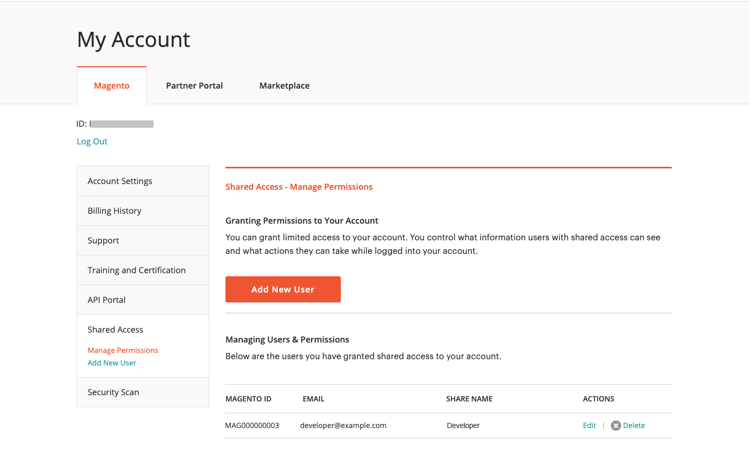
Task: Open the API Portal sidebar item
Action: tap(107, 300)
